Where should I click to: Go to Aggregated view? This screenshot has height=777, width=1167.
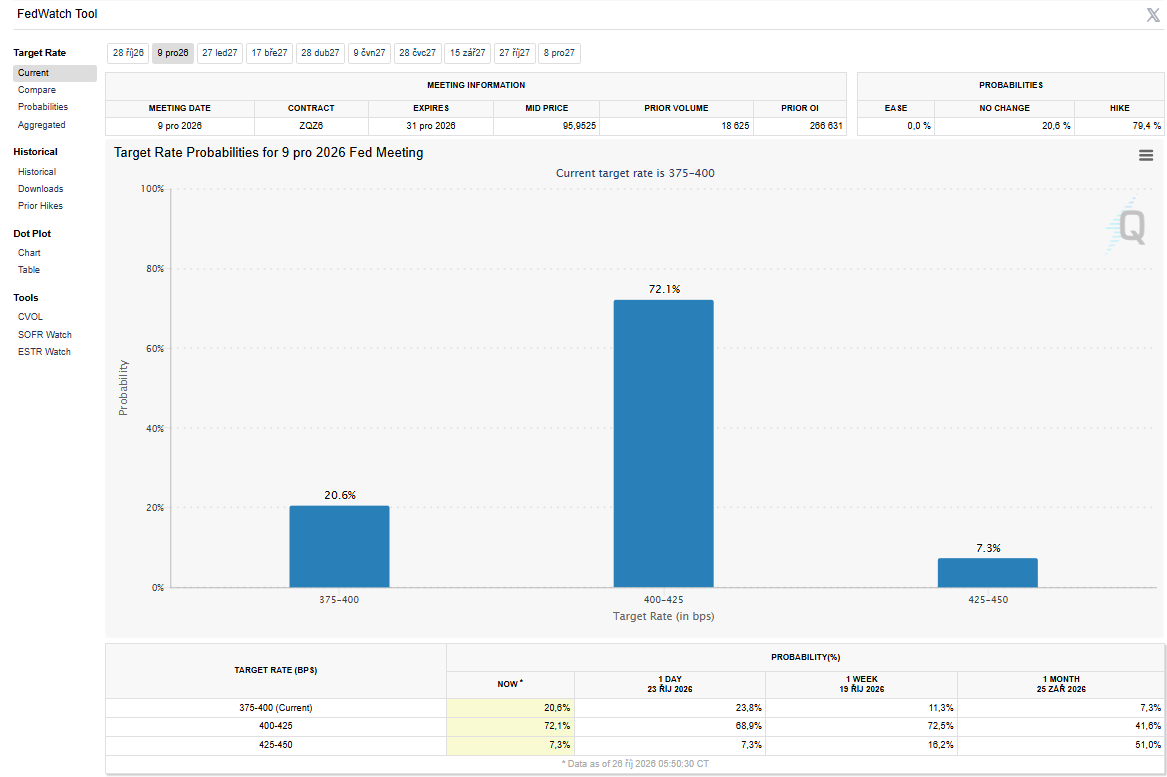coord(42,125)
